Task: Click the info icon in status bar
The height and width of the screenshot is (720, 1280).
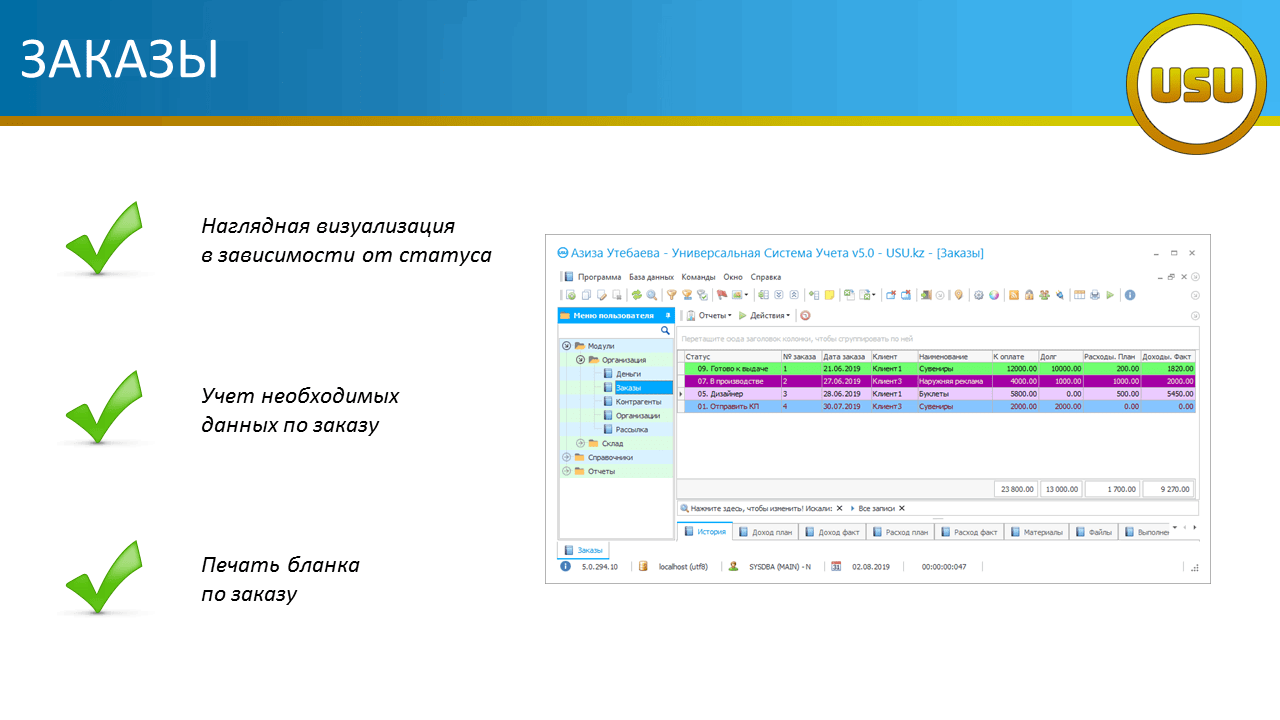Action: [x=566, y=566]
